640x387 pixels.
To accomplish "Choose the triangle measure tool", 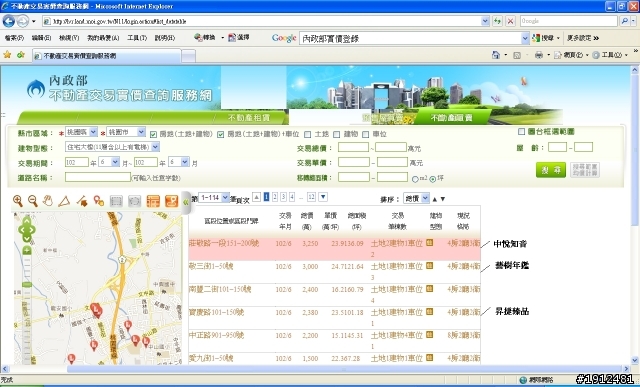I will coord(64,201).
